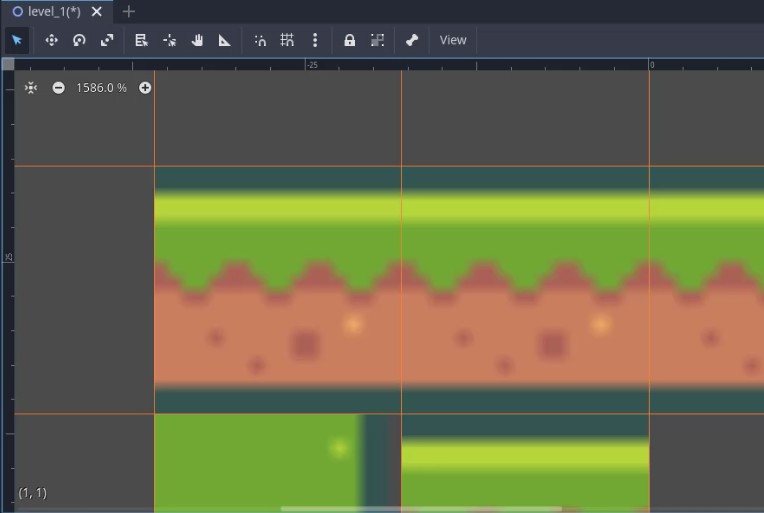764x513 pixels.
Task: Toggle smart snapping
Action: [x=260, y=40]
